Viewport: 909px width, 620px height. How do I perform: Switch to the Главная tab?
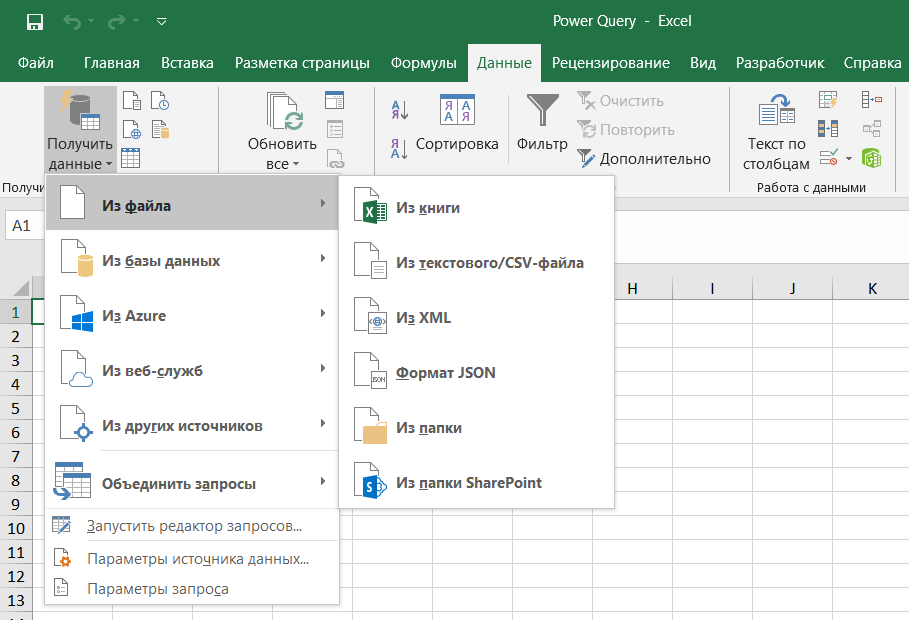click(x=111, y=63)
